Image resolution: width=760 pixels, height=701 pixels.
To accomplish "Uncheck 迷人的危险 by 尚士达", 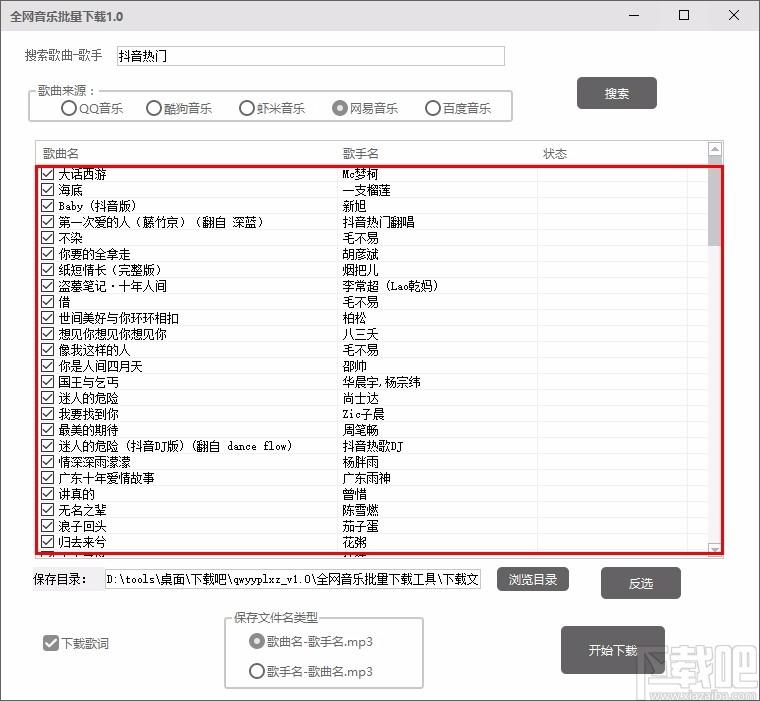I will click(x=48, y=398).
